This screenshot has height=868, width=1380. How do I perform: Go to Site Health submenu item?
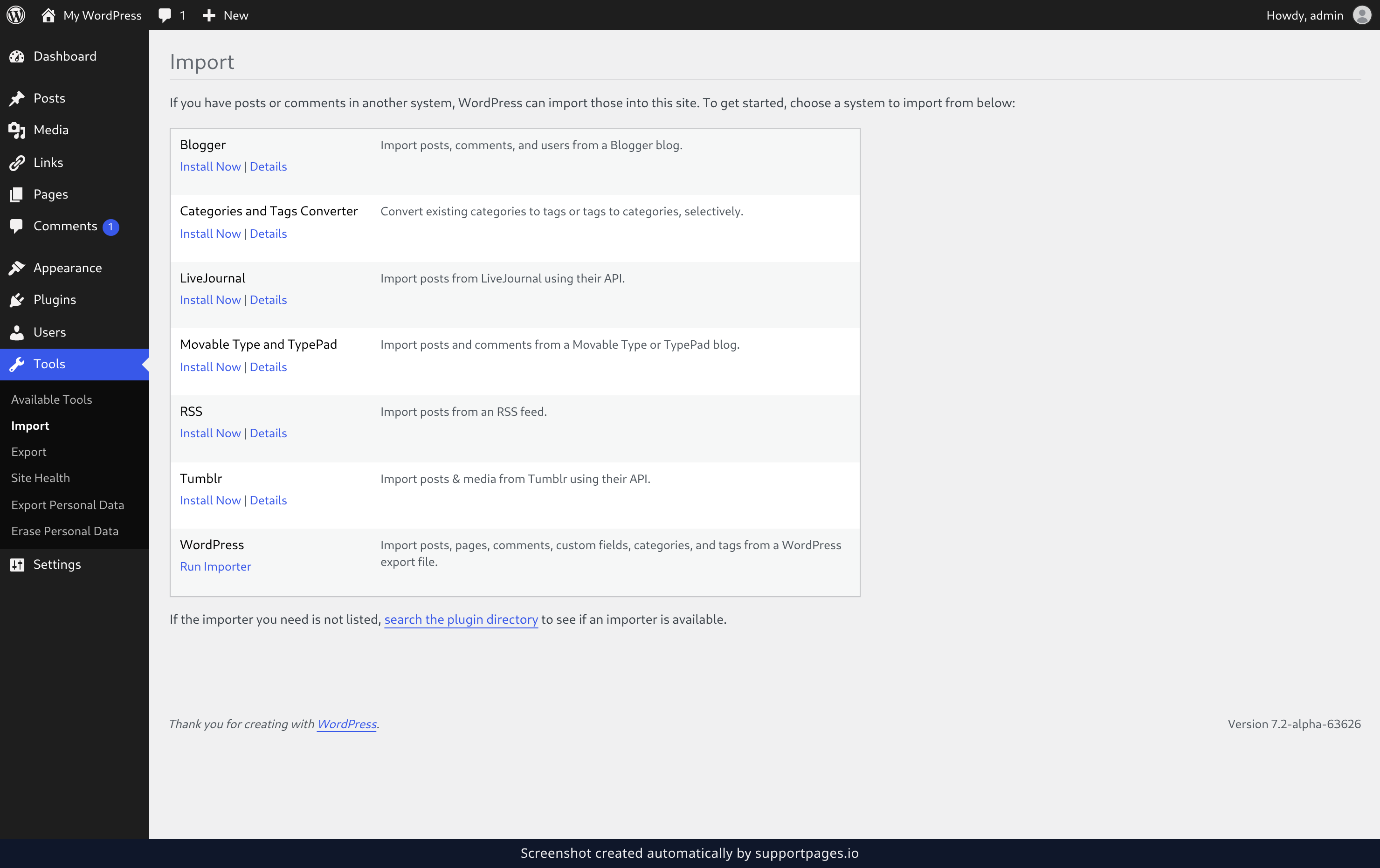pyautogui.click(x=41, y=478)
